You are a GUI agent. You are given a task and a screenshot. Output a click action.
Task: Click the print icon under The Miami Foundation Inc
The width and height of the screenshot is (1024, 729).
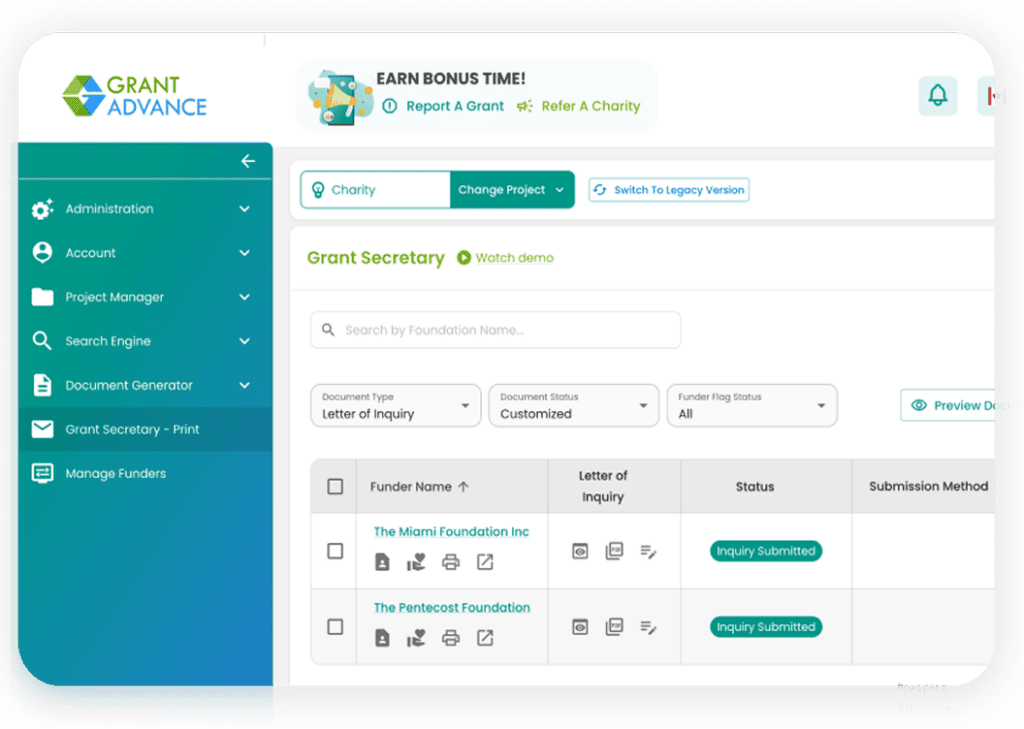tap(451, 562)
